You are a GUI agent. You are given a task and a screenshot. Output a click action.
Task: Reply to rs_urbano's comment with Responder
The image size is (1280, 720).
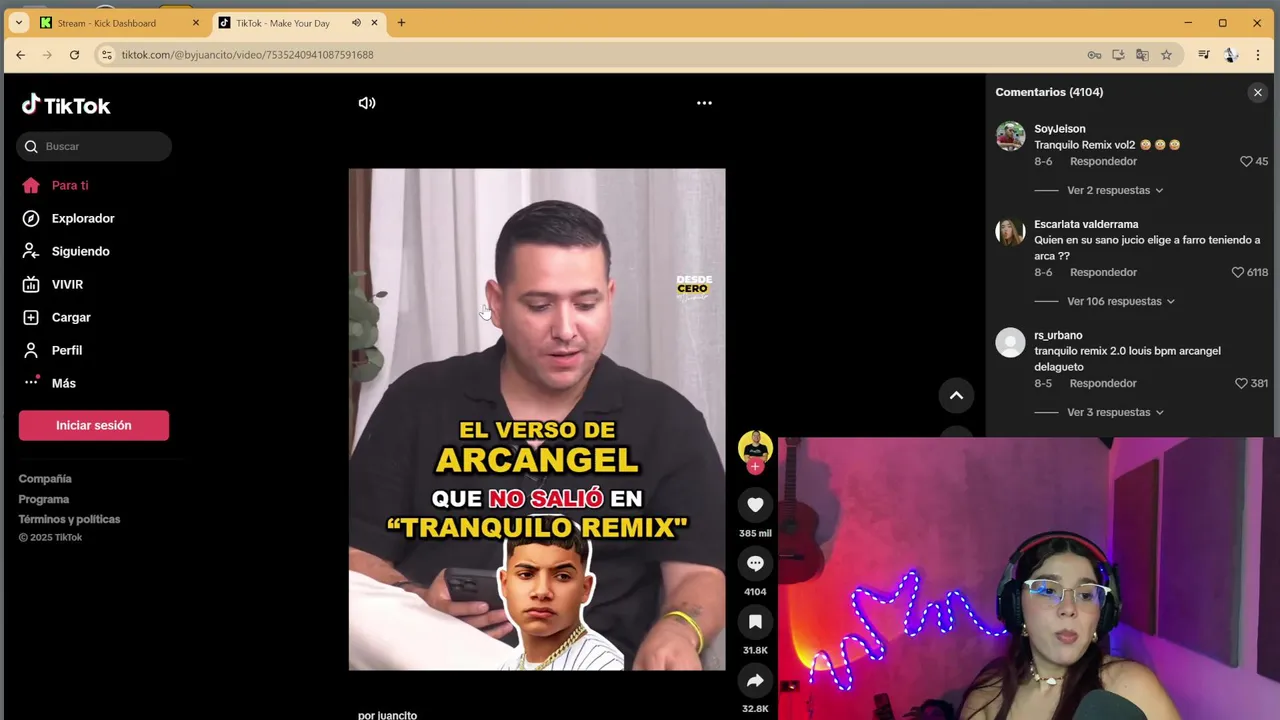click(1103, 383)
